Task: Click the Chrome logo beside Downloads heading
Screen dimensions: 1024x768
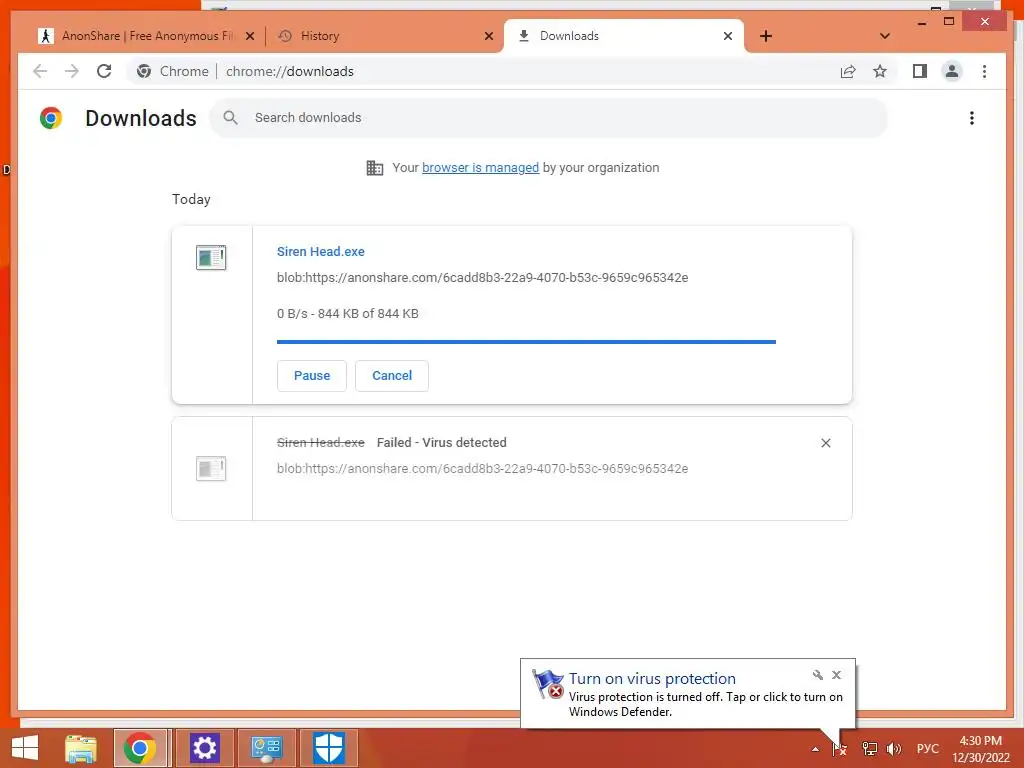Action: (51, 118)
